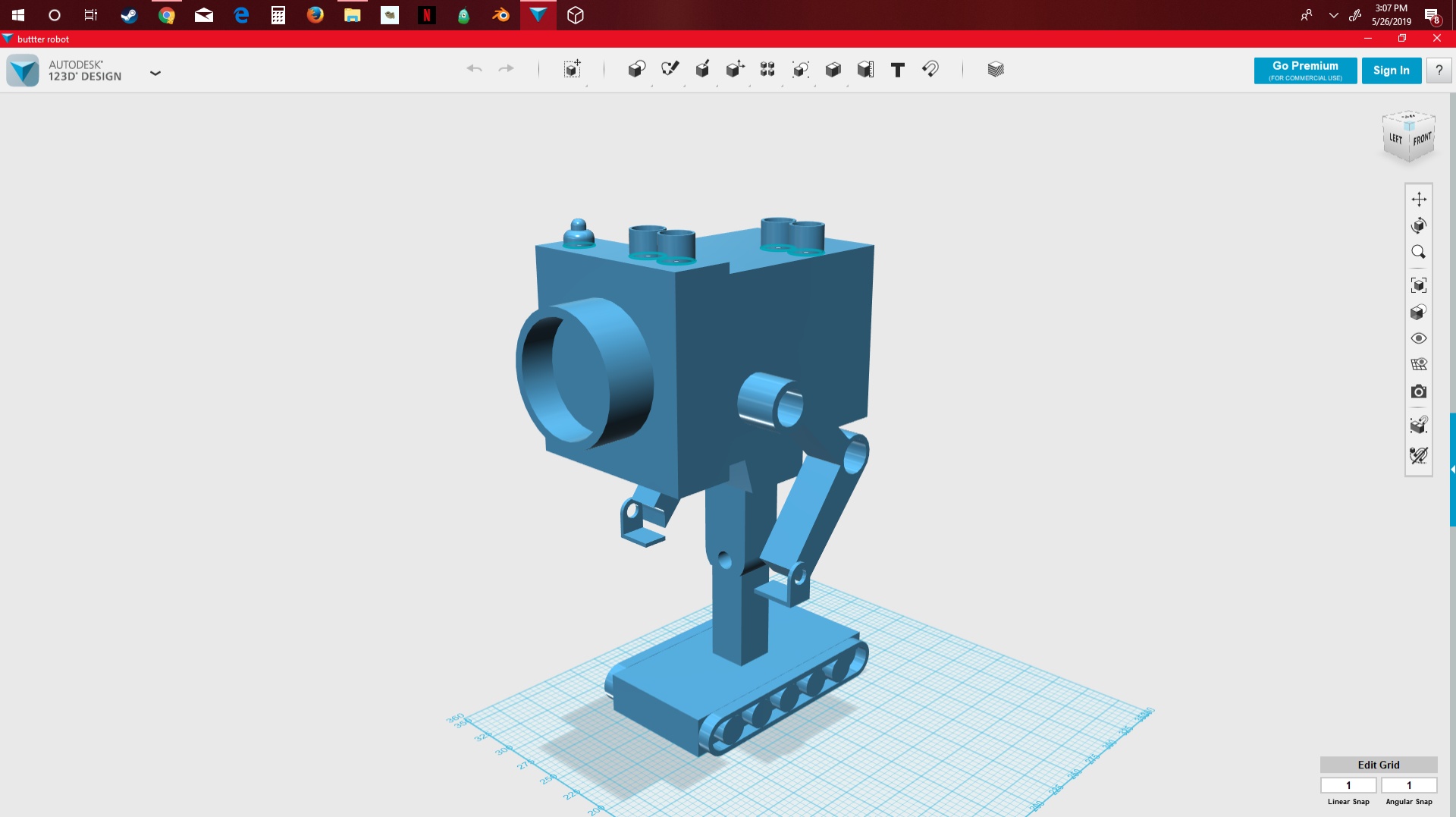This screenshot has height=817, width=1456.
Task: Select the Text tool
Action: pos(898,70)
